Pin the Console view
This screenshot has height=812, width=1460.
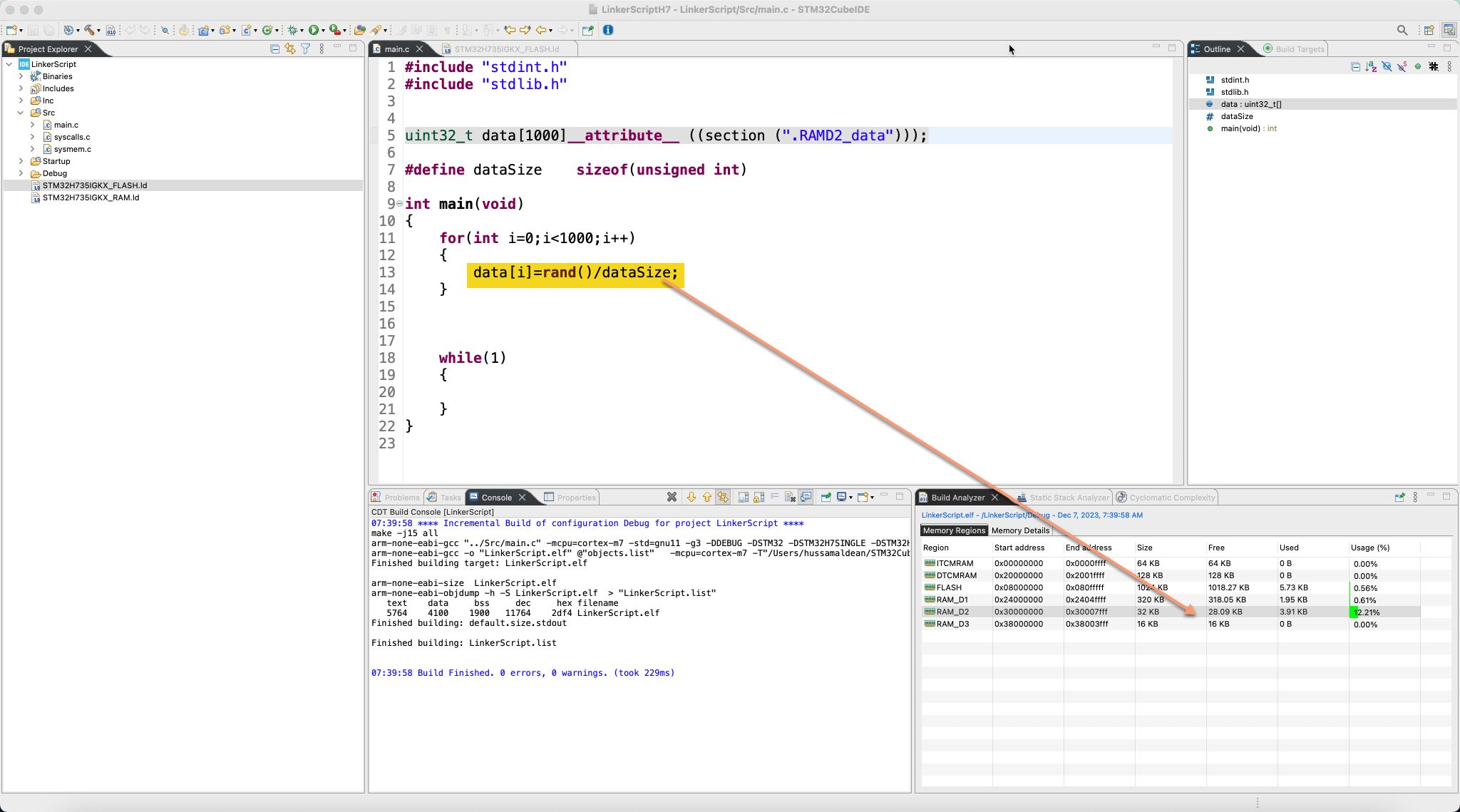pyautogui.click(x=826, y=497)
